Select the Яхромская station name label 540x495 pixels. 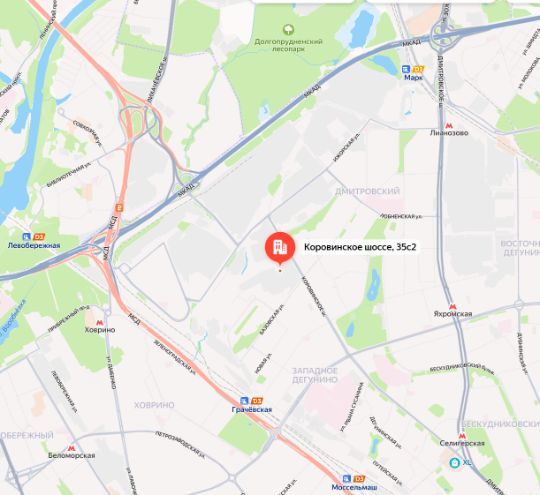tap(453, 314)
